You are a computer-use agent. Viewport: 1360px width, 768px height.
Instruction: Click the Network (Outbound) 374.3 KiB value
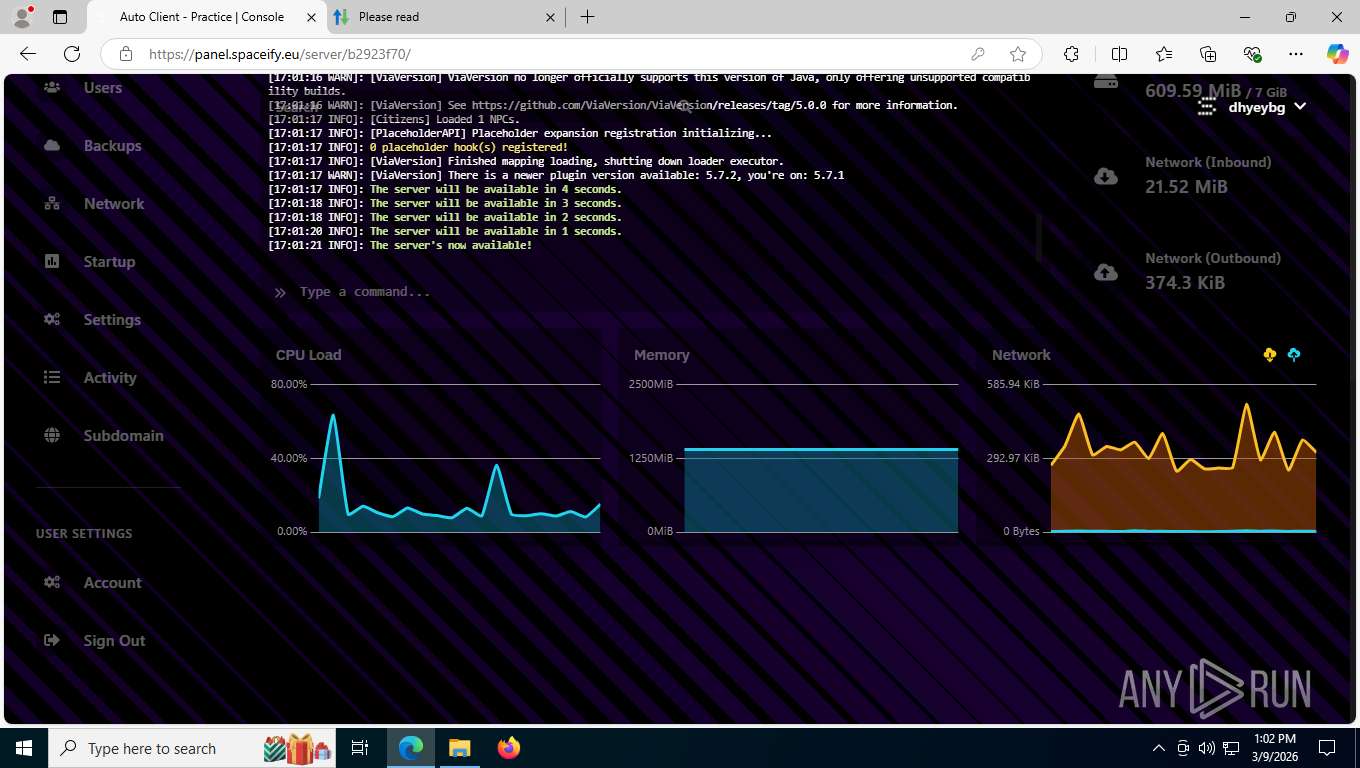(x=1185, y=283)
